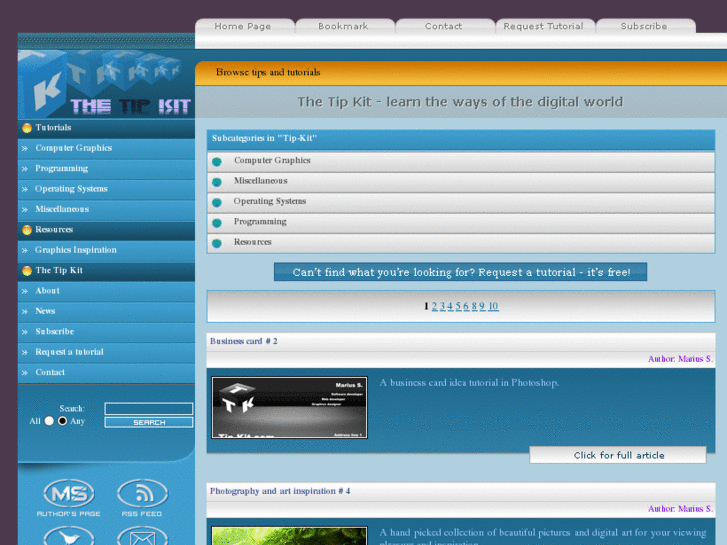Screen dimensions: 727x545
Task: Click the arrow icon beside sidebar Programming
Action: [25, 169]
